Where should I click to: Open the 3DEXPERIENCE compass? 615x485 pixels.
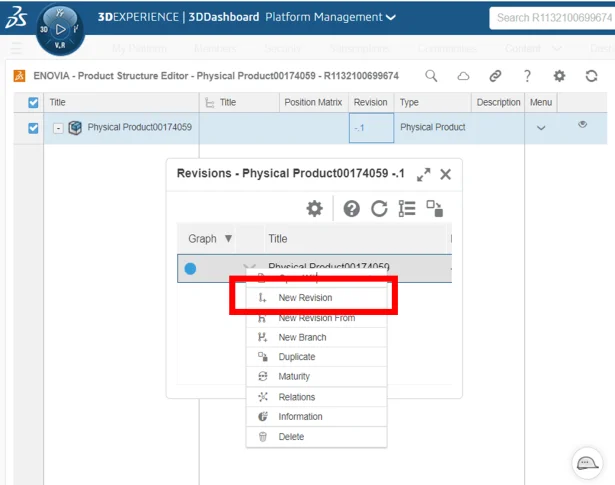pyautogui.click(x=60, y=29)
